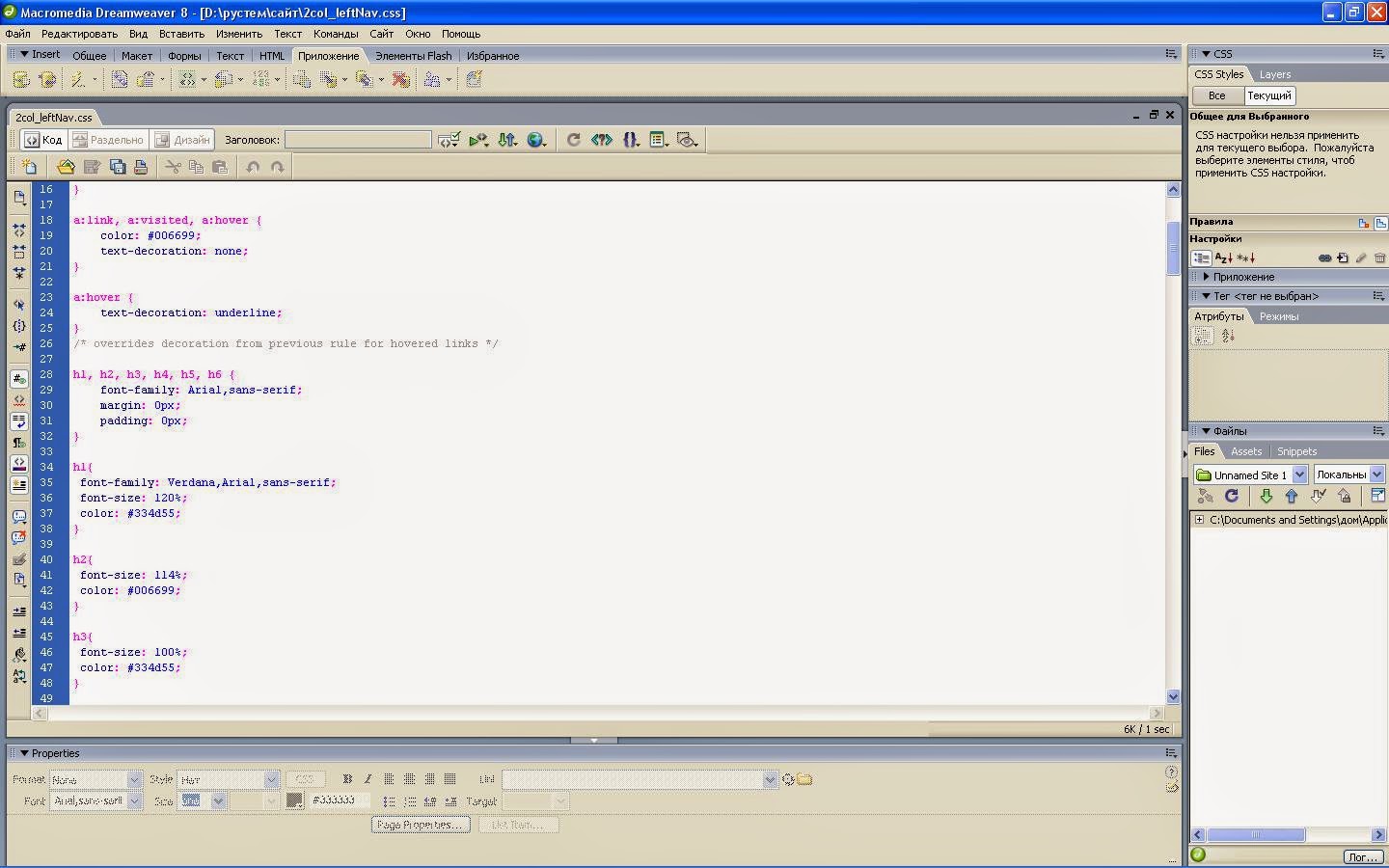Click the Expand/Collapse Files panel icon
1389x868 pixels.
pos(1377,496)
